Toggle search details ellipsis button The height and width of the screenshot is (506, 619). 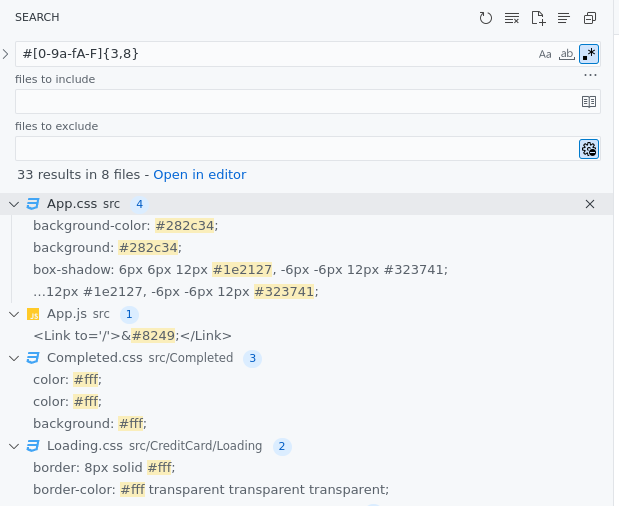pos(590,75)
